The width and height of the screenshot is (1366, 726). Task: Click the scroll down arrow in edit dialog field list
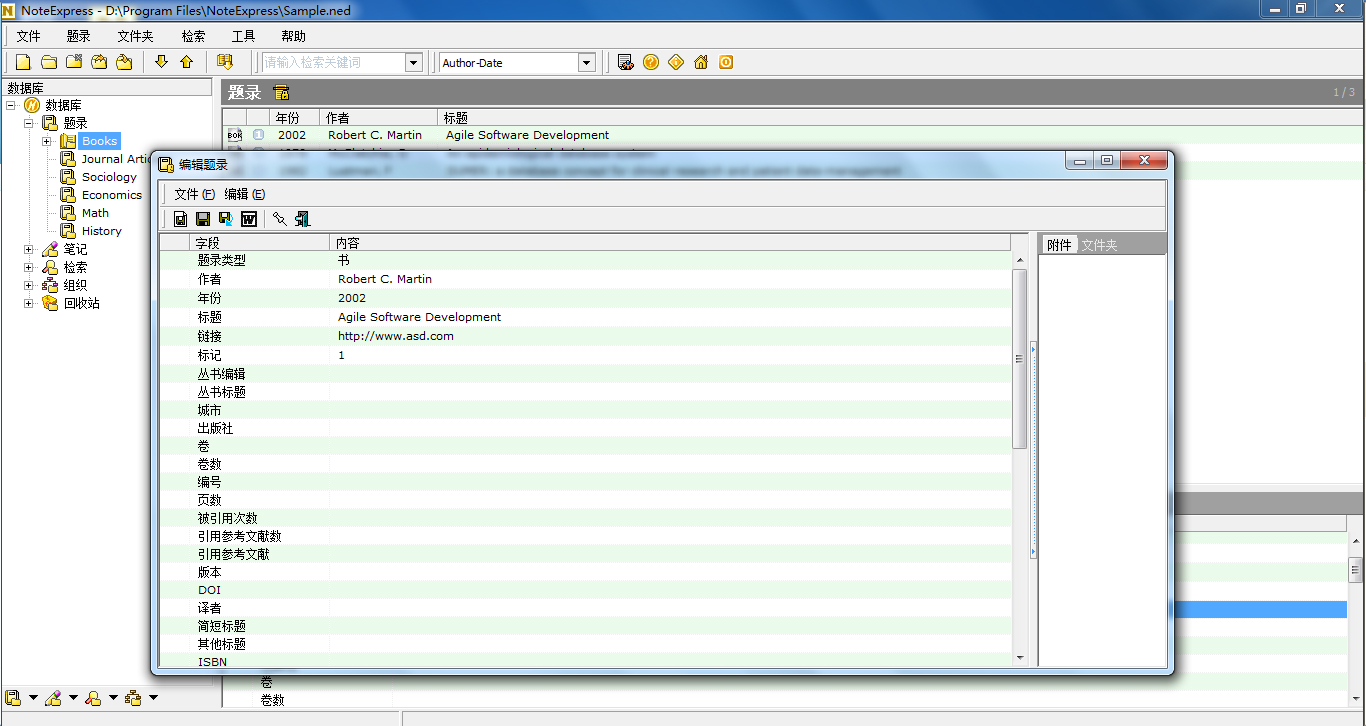click(x=1020, y=658)
